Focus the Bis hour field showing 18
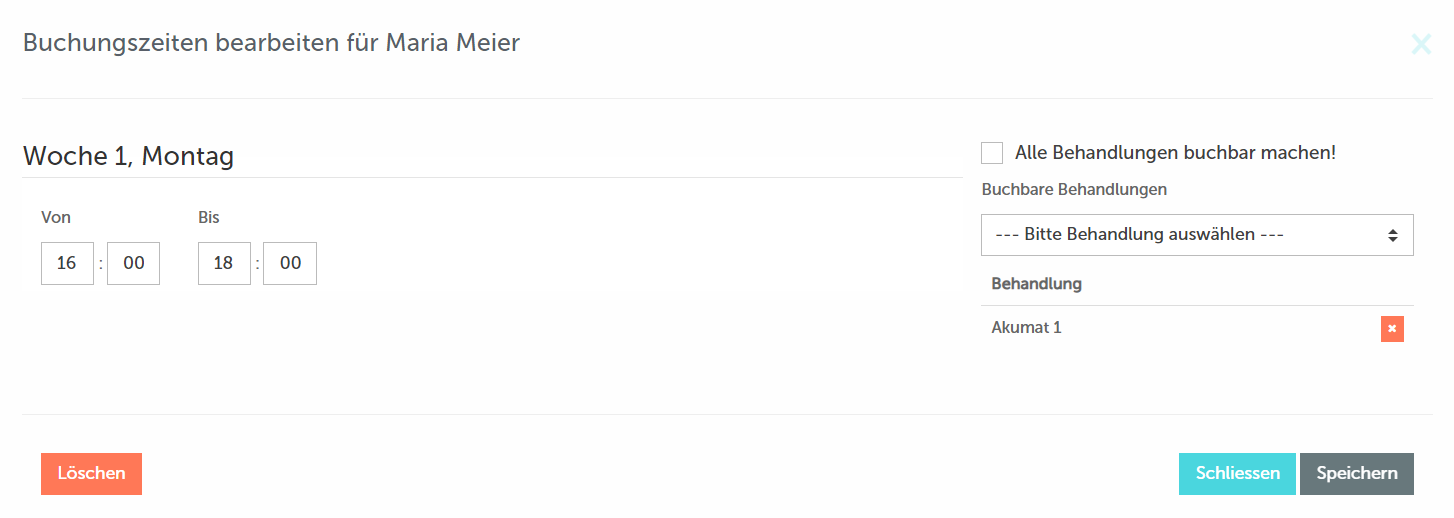The height and width of the screenshot is (518, 1454). tap(224, 263)
